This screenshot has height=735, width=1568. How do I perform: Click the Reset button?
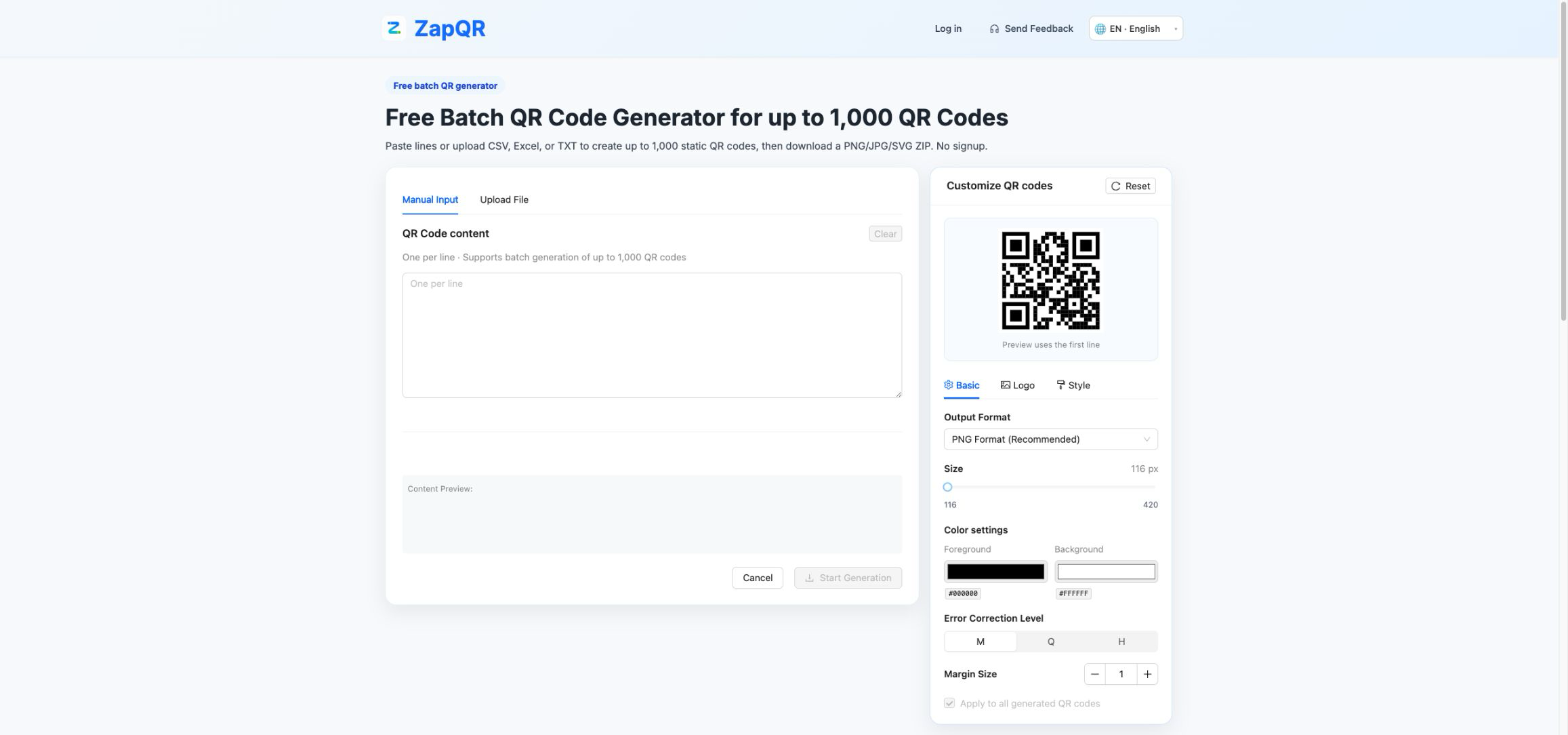(1131, 186)
